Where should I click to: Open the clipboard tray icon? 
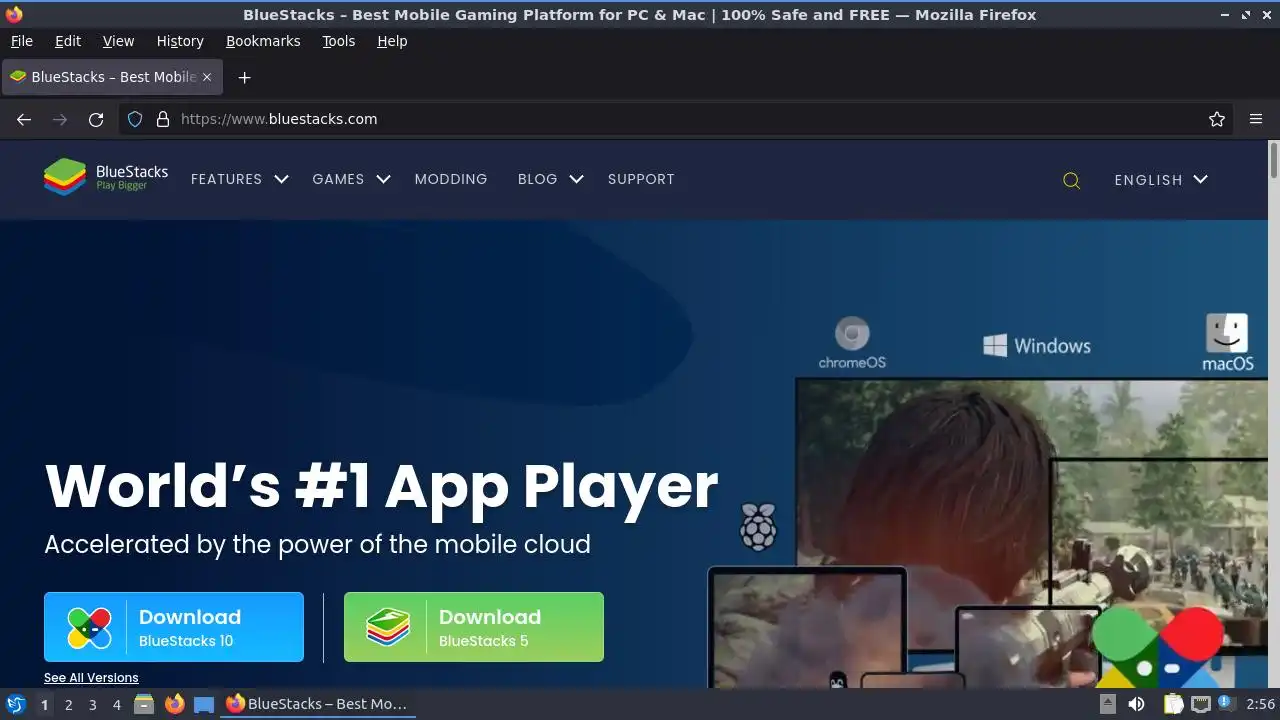(1173, 704)
